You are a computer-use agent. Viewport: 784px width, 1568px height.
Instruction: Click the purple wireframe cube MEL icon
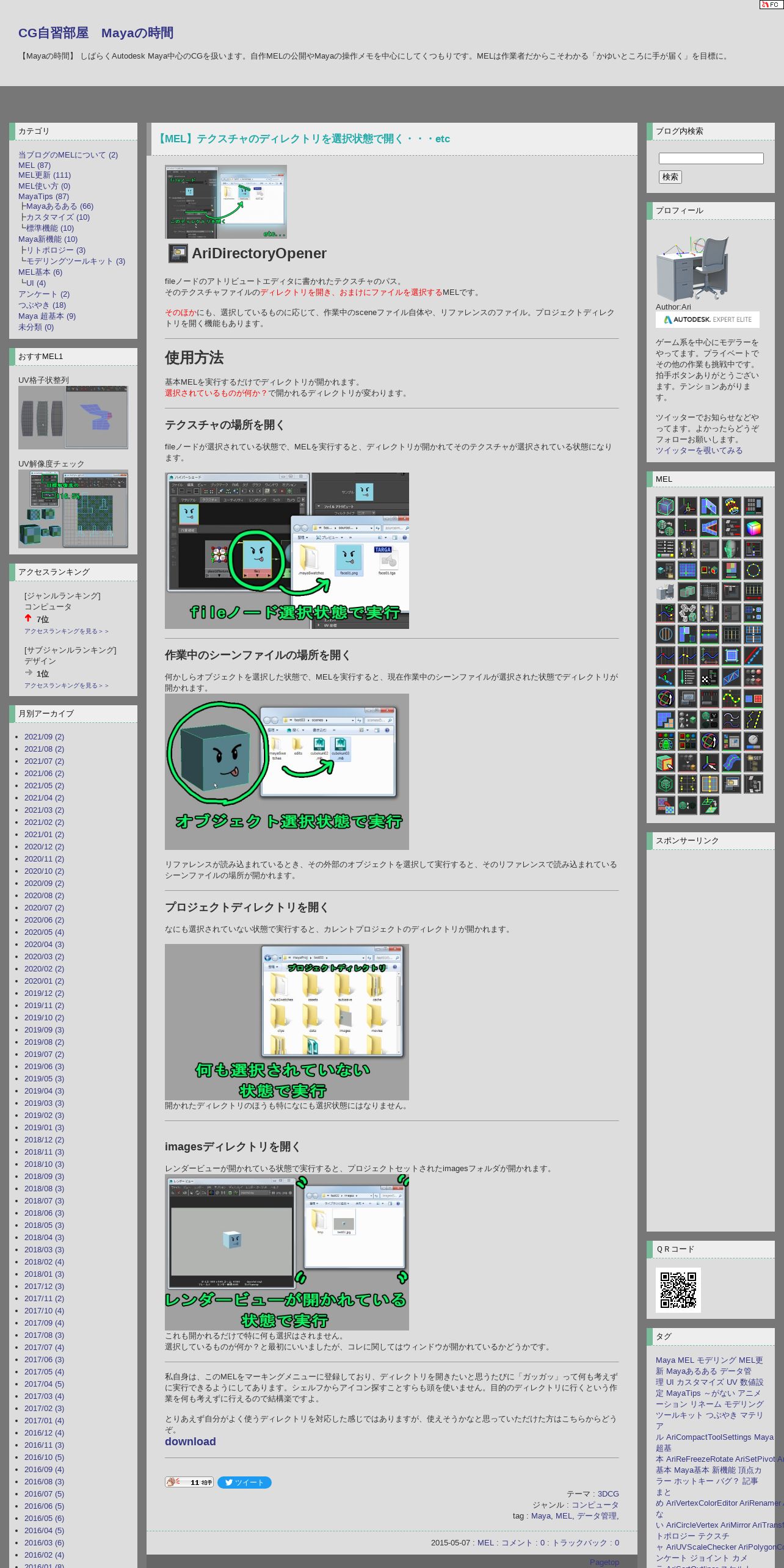pyautogui.click(x=666, y=506)
